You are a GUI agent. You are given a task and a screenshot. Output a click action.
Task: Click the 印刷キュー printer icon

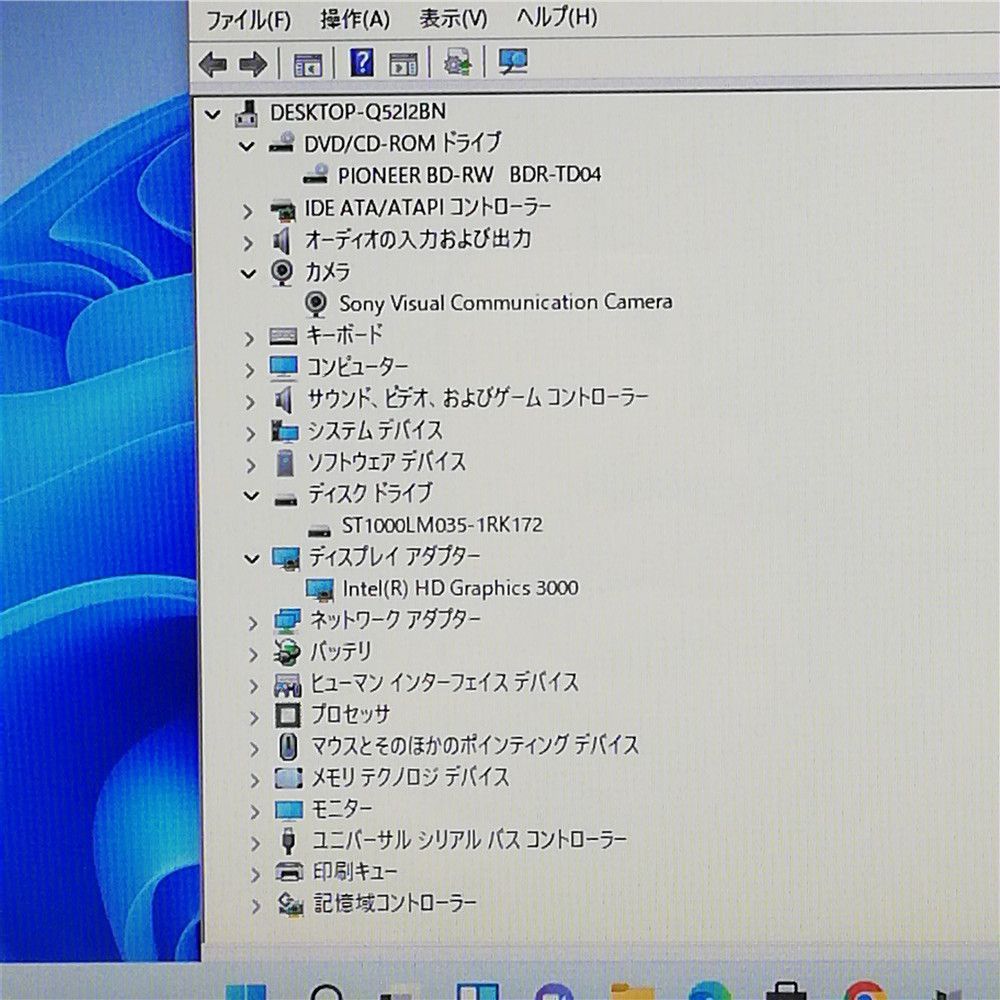289,871
